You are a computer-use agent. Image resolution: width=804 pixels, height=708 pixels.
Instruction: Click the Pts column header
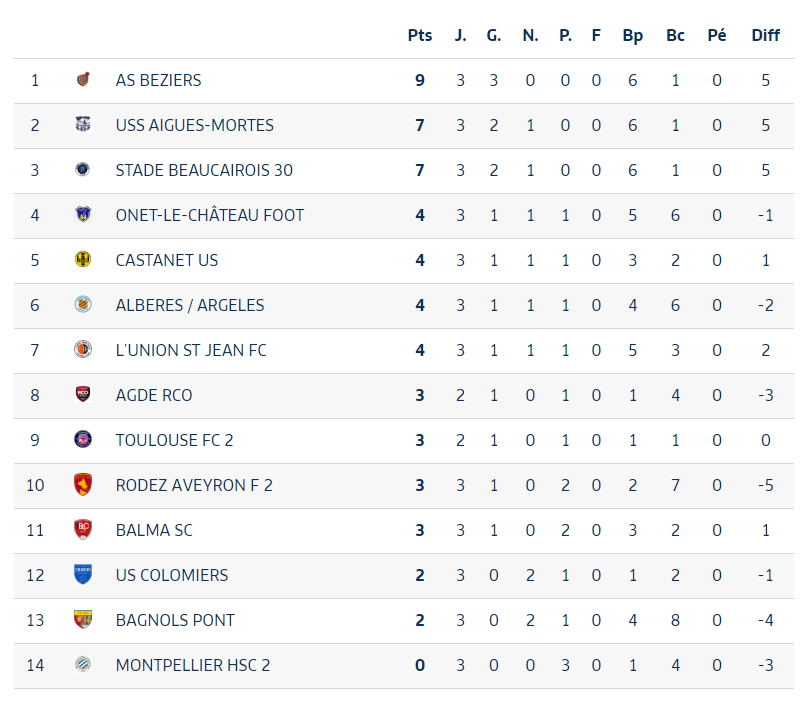[x=420, y=35]
